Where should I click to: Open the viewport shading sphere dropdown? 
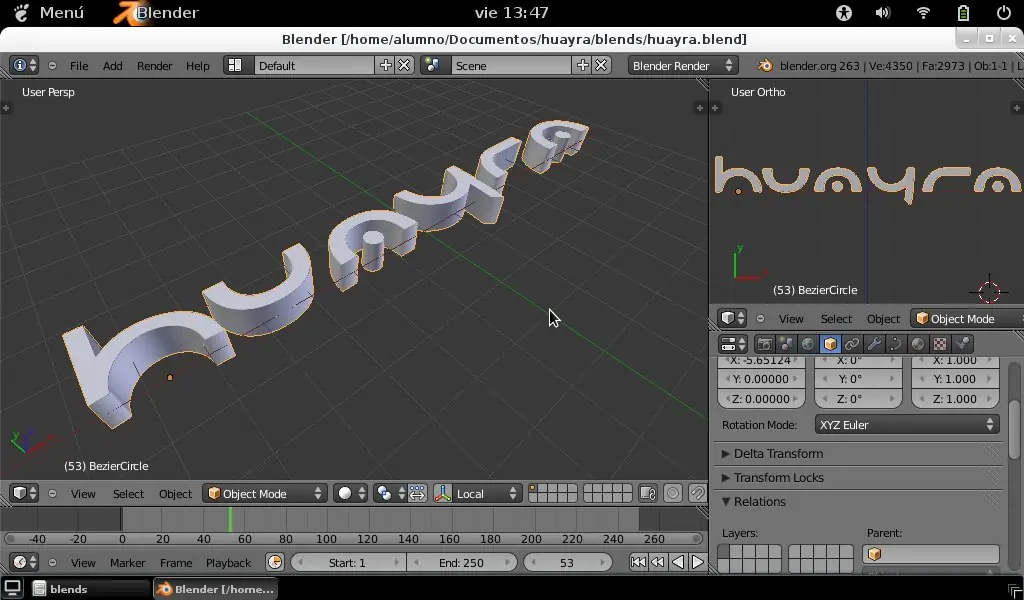click(x=350, y=493)
